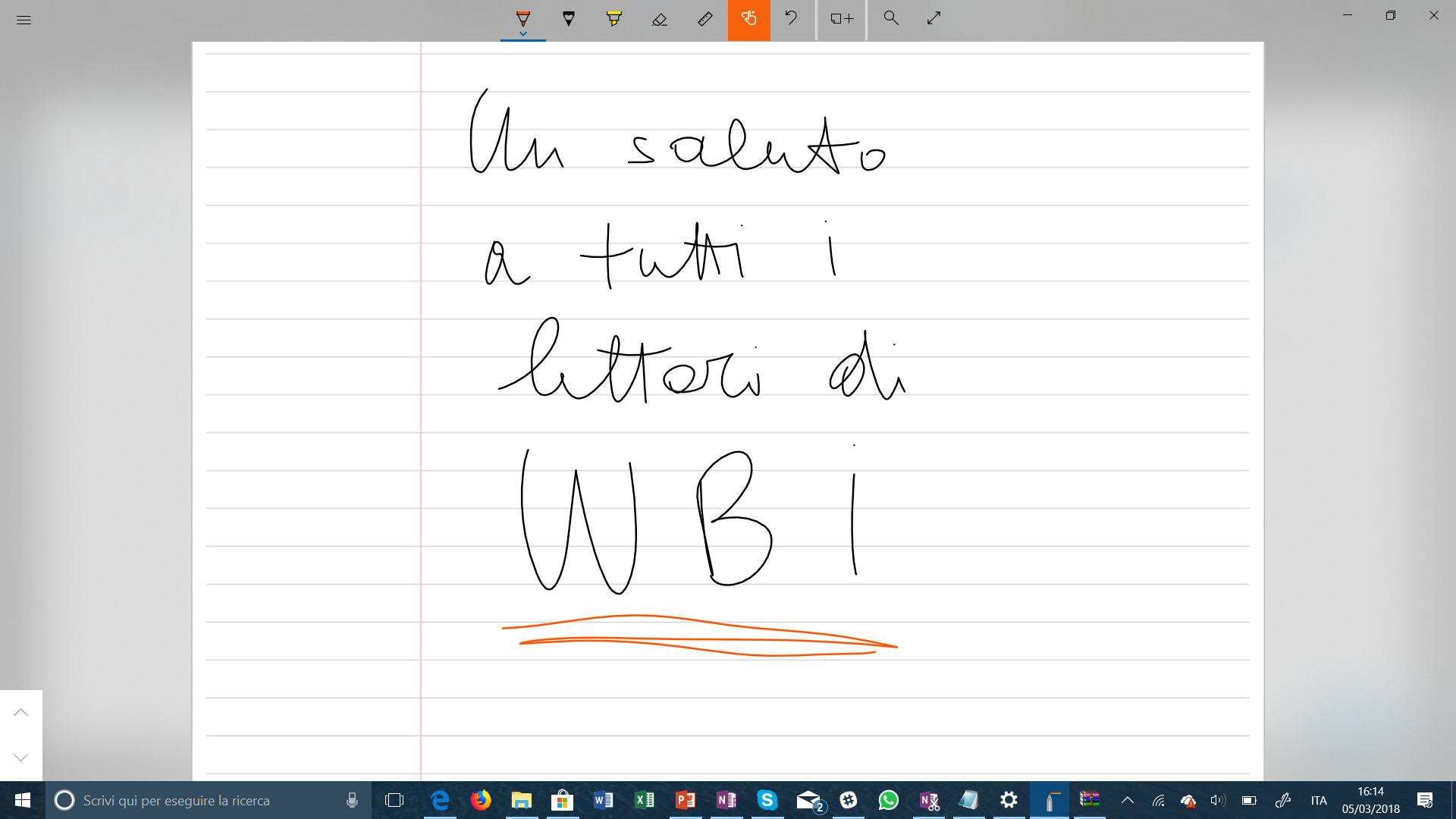Open the volume control tray icon
This screenshot has width=1456, height=819.
[1218, 800]
